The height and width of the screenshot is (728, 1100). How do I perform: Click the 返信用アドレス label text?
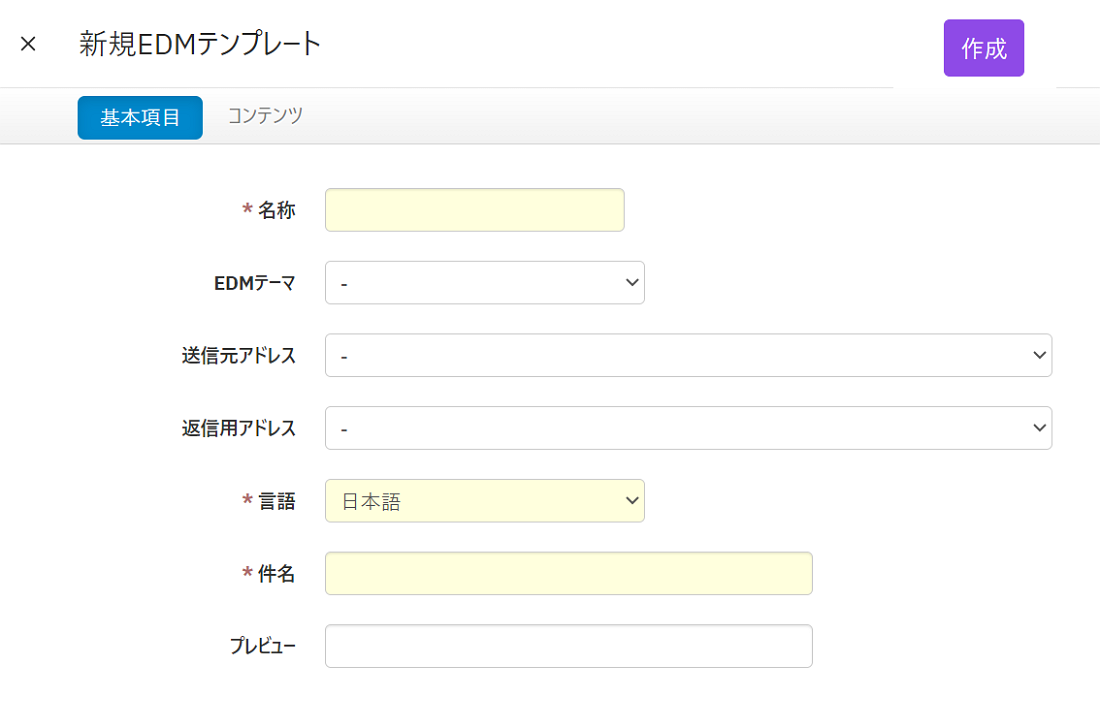click(239, 428)
